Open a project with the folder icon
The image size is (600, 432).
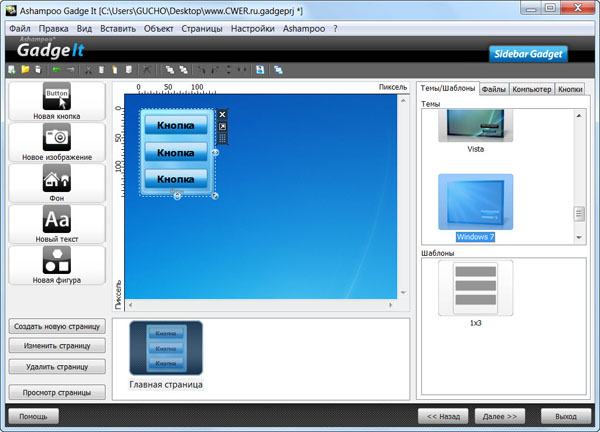[25, 70]
